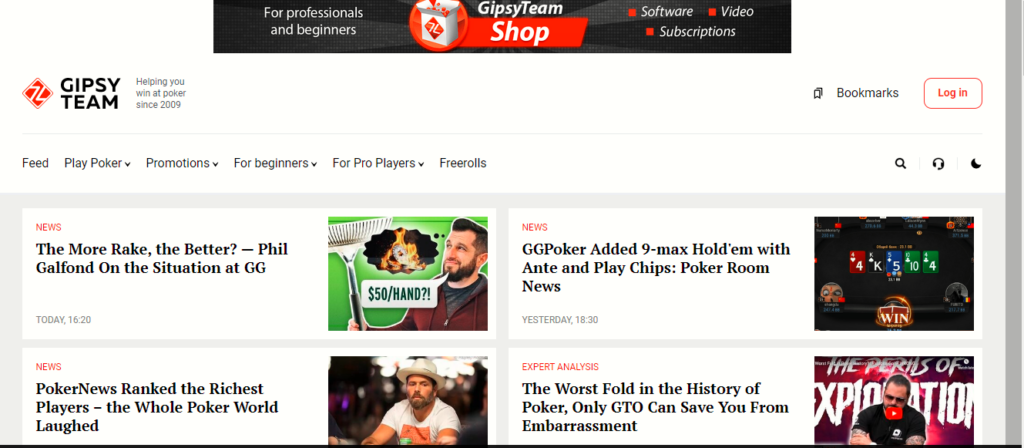Screen dimensions: 1024x448
Task: Open the PokerNews Richest Players article
Action: coord(157,408)
